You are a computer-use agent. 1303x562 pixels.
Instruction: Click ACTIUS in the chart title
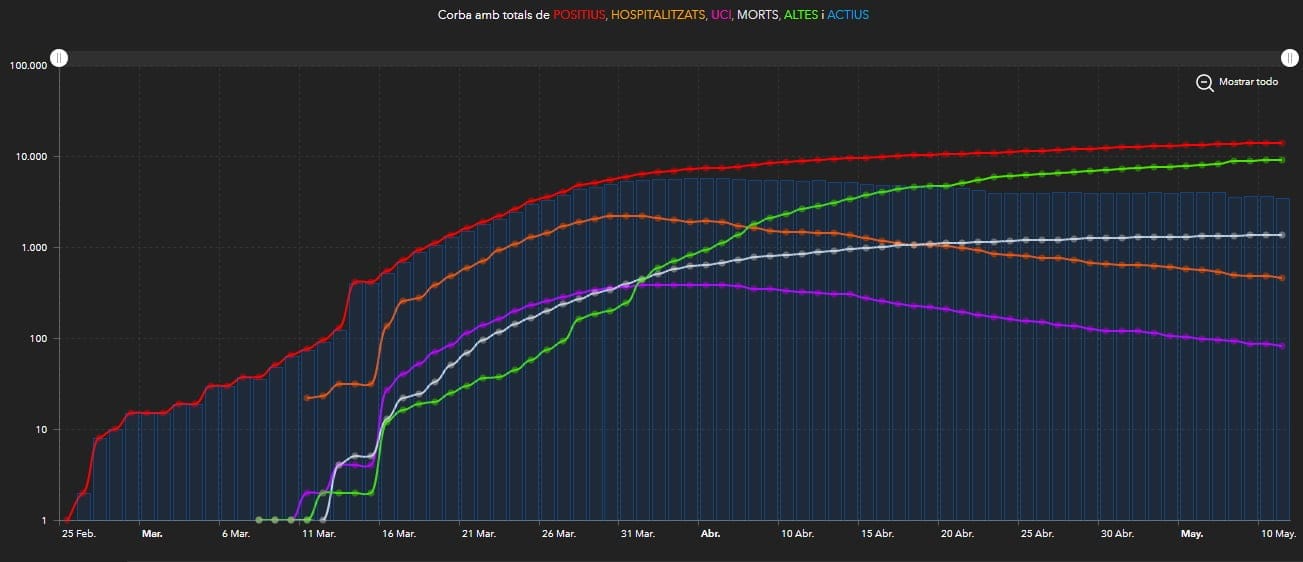(848, 16)
